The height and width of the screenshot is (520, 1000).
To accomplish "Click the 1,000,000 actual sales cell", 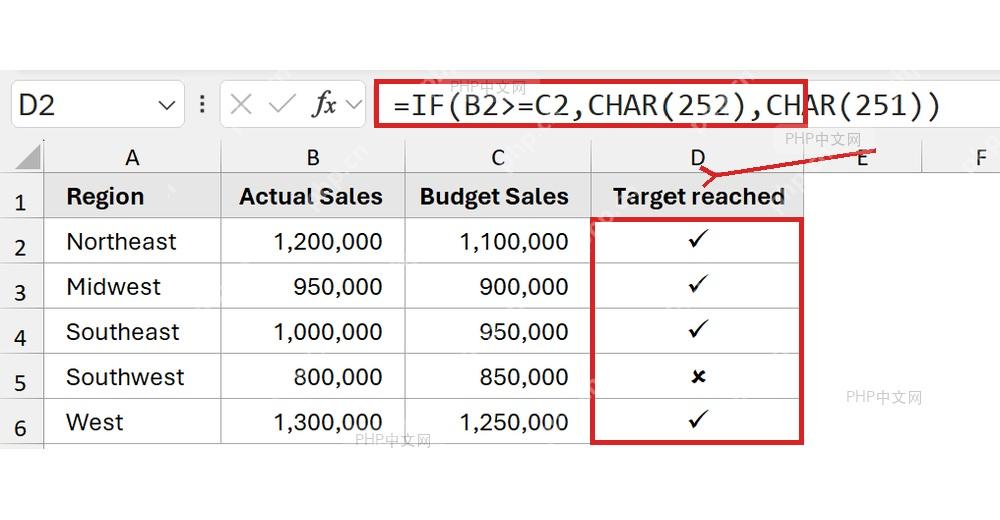I will pos(312,332).
